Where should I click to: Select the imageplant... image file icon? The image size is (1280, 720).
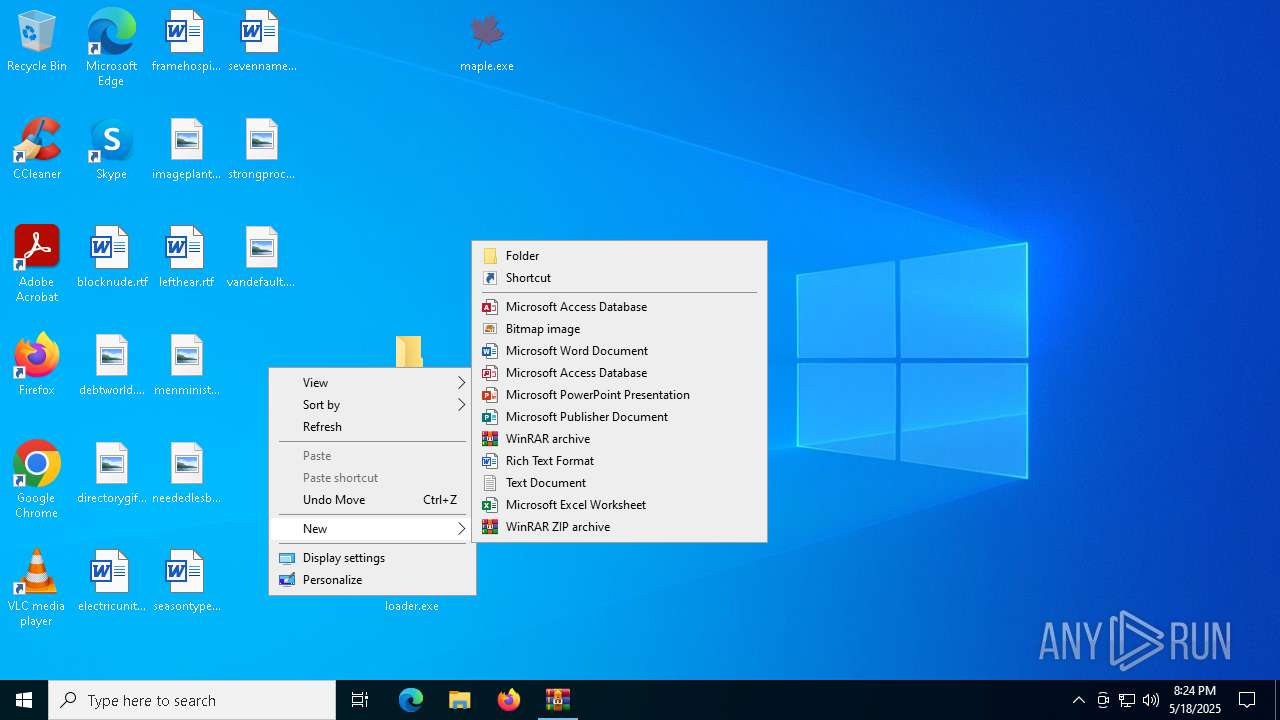(186, 149)
